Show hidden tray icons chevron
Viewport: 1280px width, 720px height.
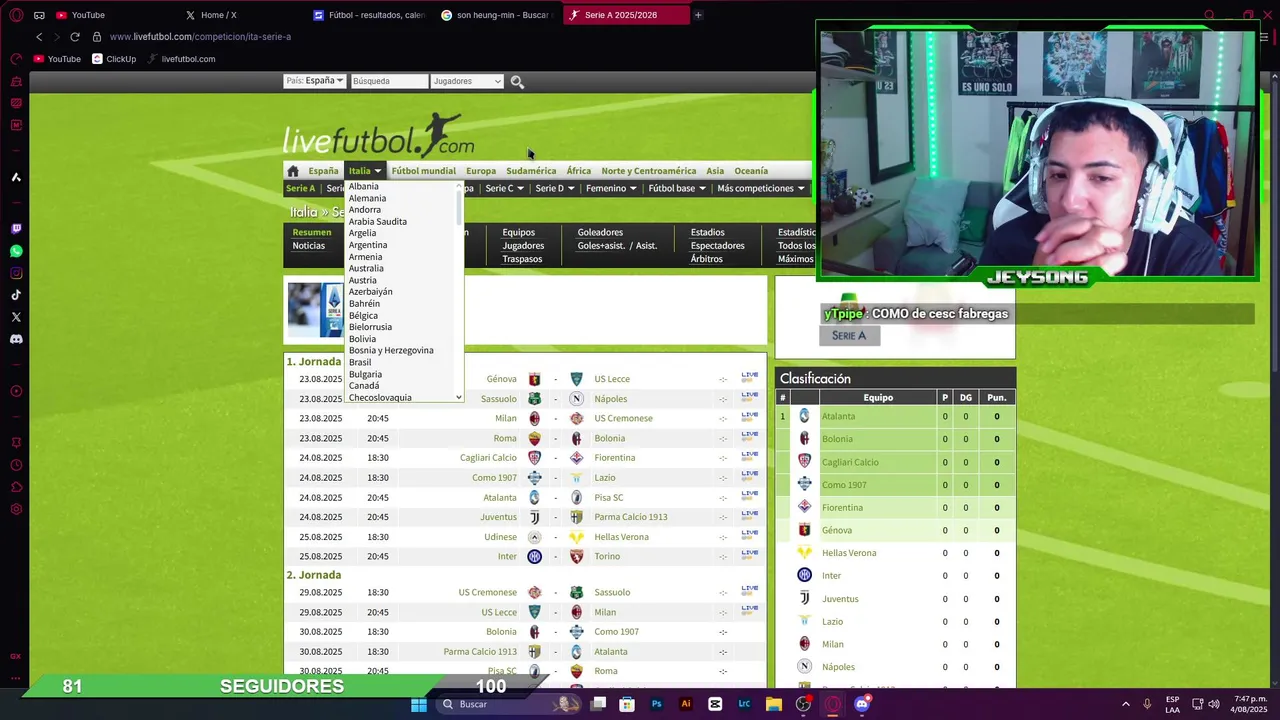1125,704
